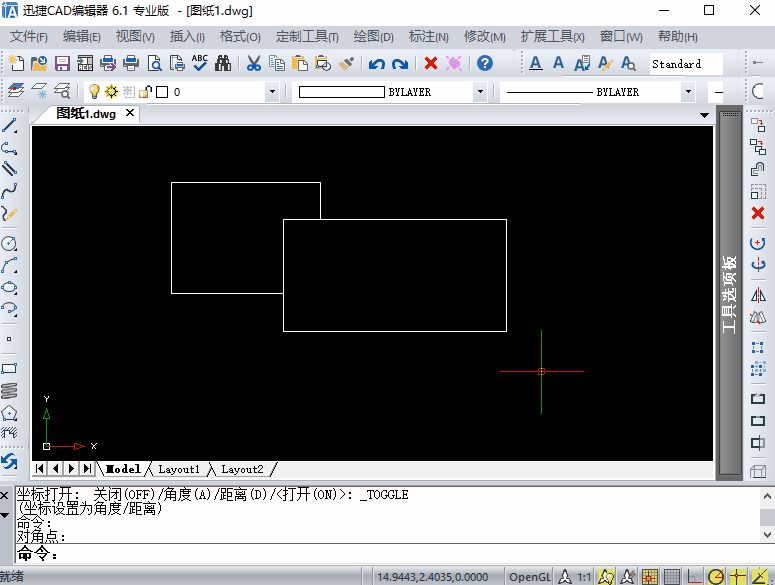The height and width of the screenshot is (585, 775).
Task: Switch to the Layout1 tab
Action: click(179, 469)
